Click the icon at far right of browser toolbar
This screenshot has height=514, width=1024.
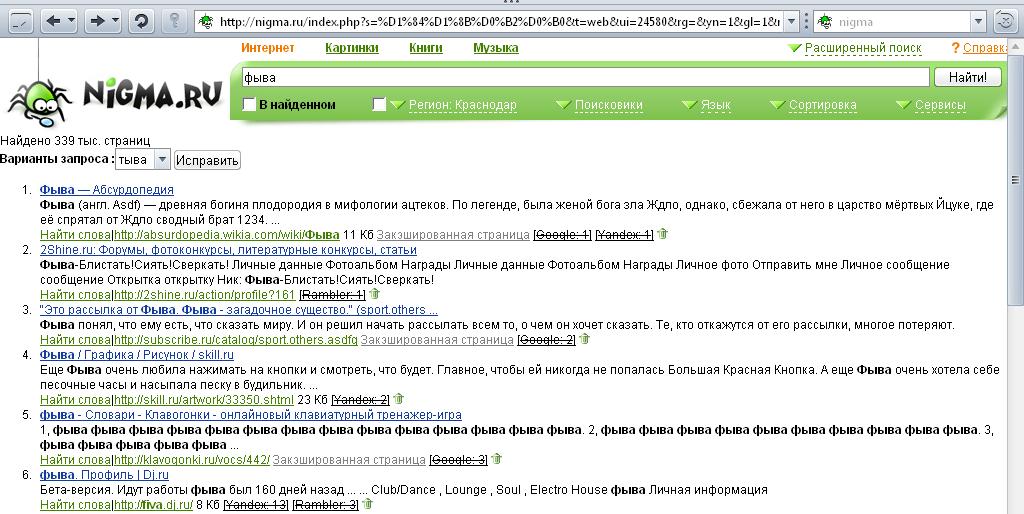(1005, 22)
